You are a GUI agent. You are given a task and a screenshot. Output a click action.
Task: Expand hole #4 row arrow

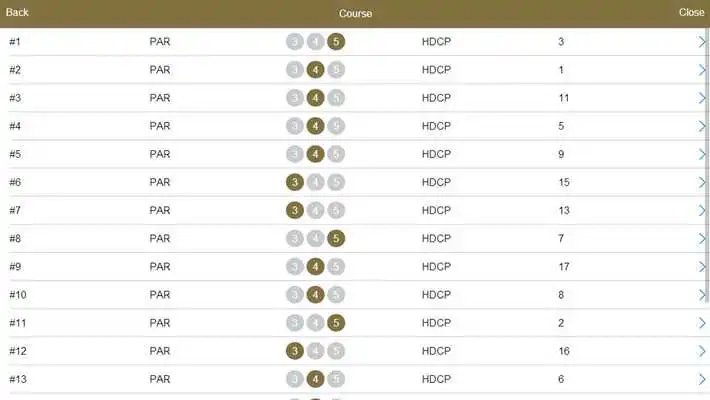pyautogui.click(x=702, y=126)
